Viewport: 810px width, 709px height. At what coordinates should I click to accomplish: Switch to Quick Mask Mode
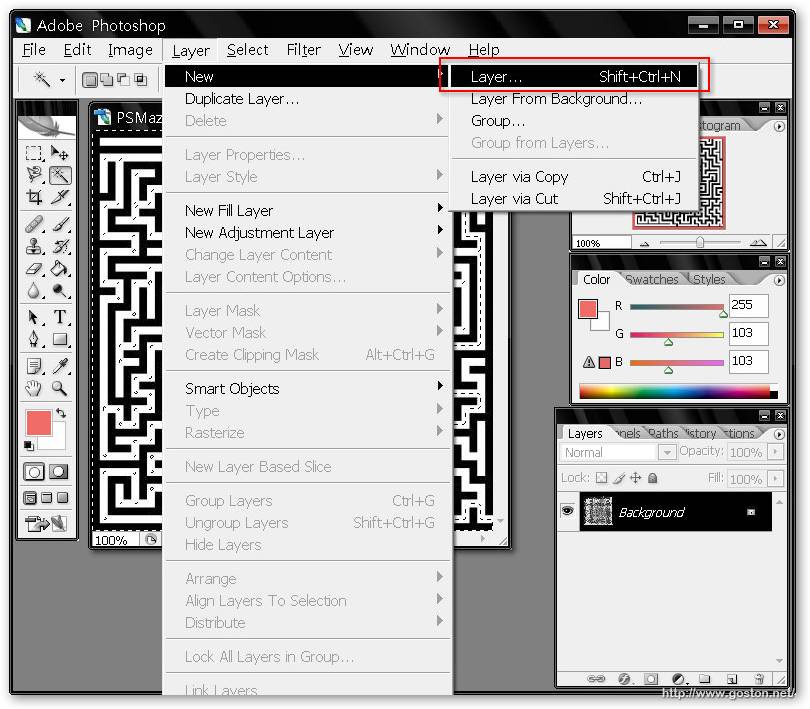pos(58,472)
